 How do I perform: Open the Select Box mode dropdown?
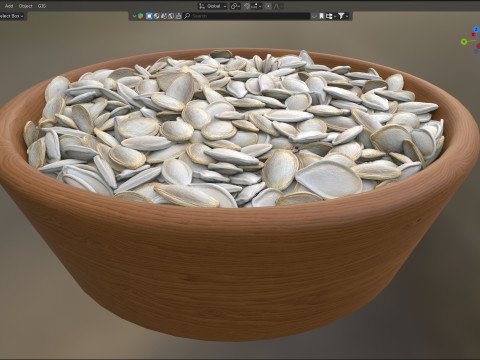(x=12, y=16)
